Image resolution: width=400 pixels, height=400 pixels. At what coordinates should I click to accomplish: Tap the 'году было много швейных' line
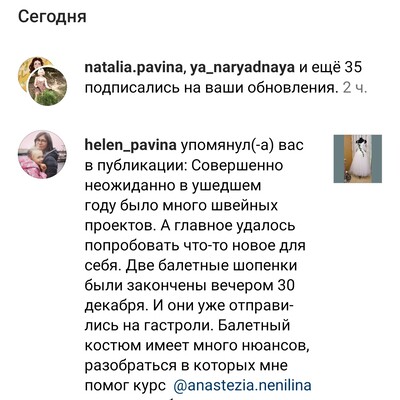tap(181, 206)
